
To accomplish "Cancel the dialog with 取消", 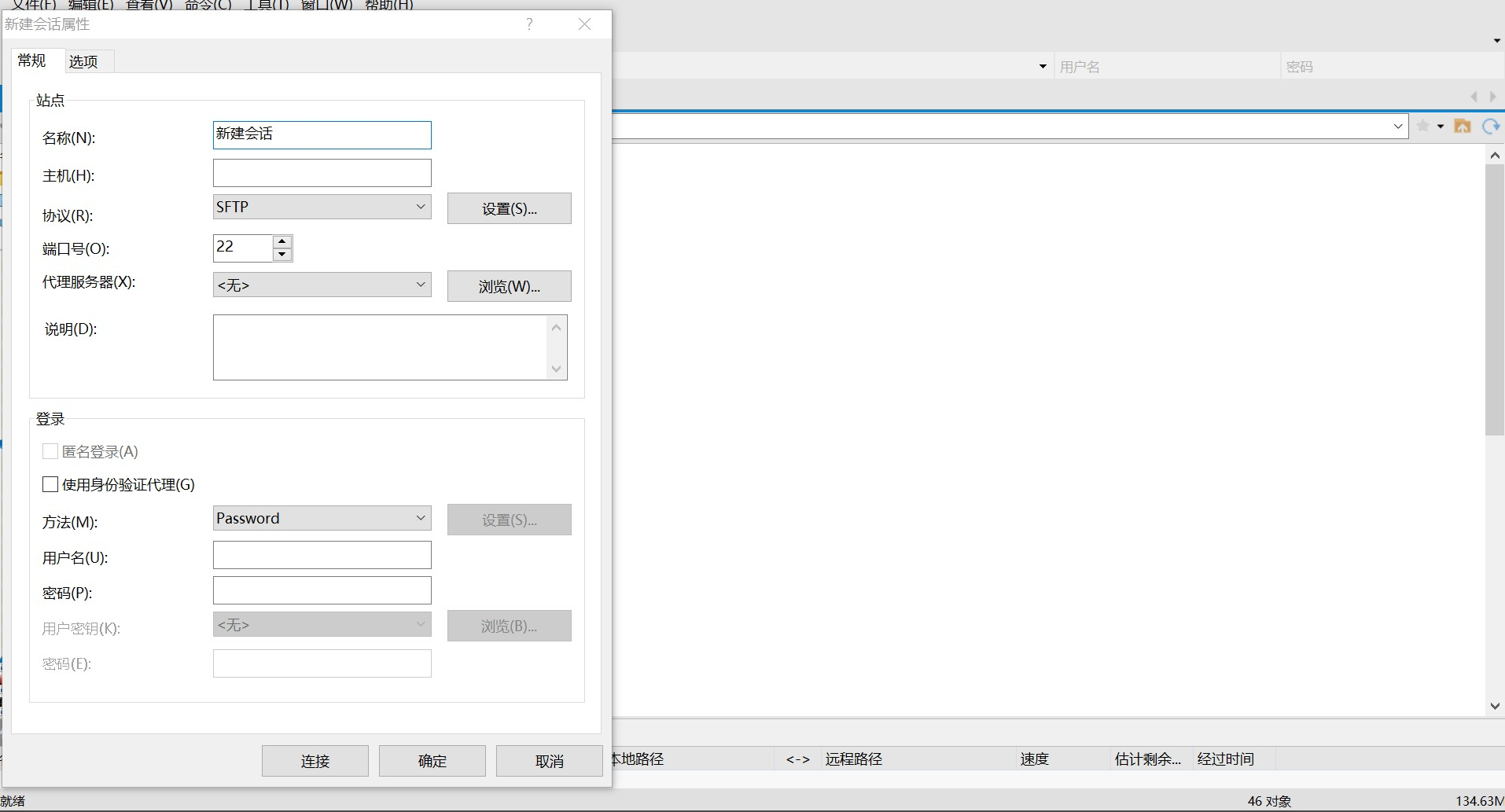I will tap(550, 761).
